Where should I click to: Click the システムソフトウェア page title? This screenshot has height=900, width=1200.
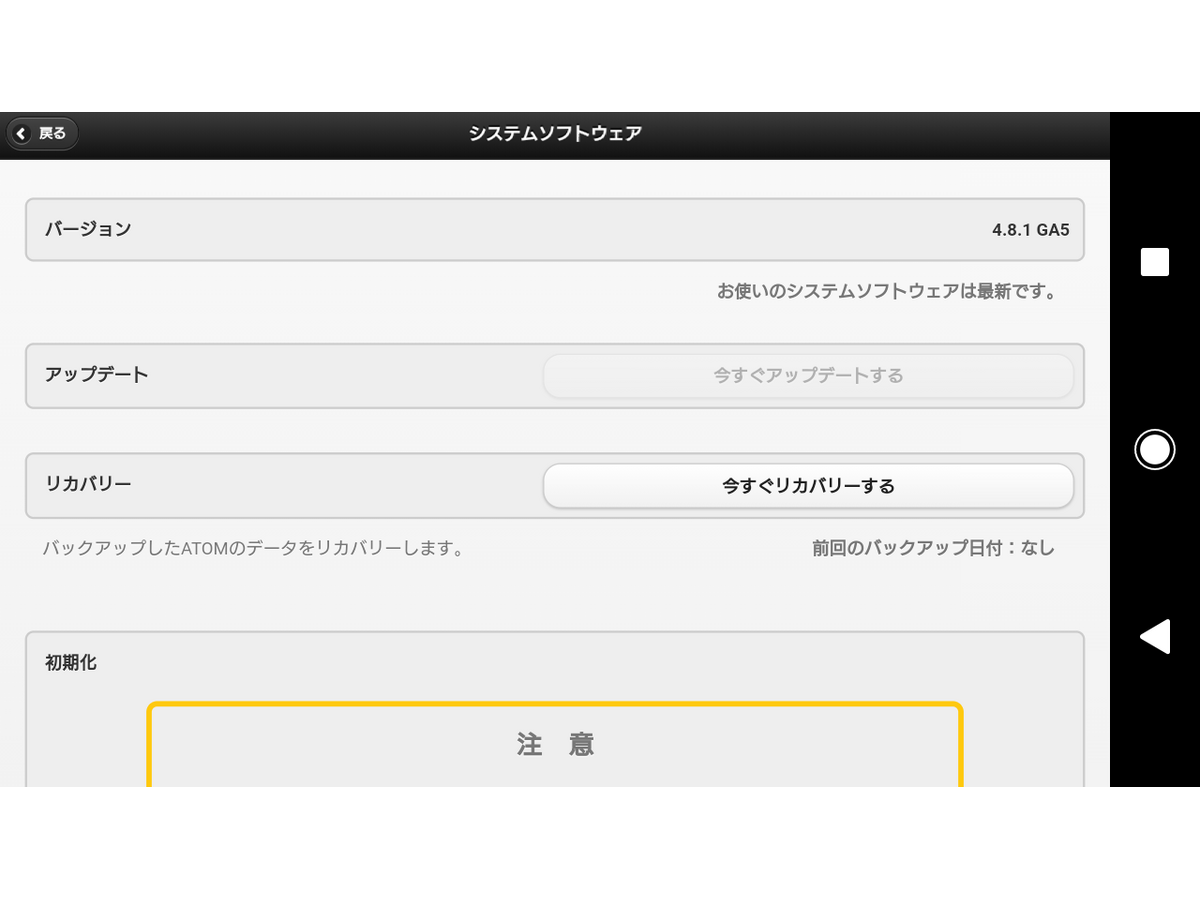tap(555, 133)
